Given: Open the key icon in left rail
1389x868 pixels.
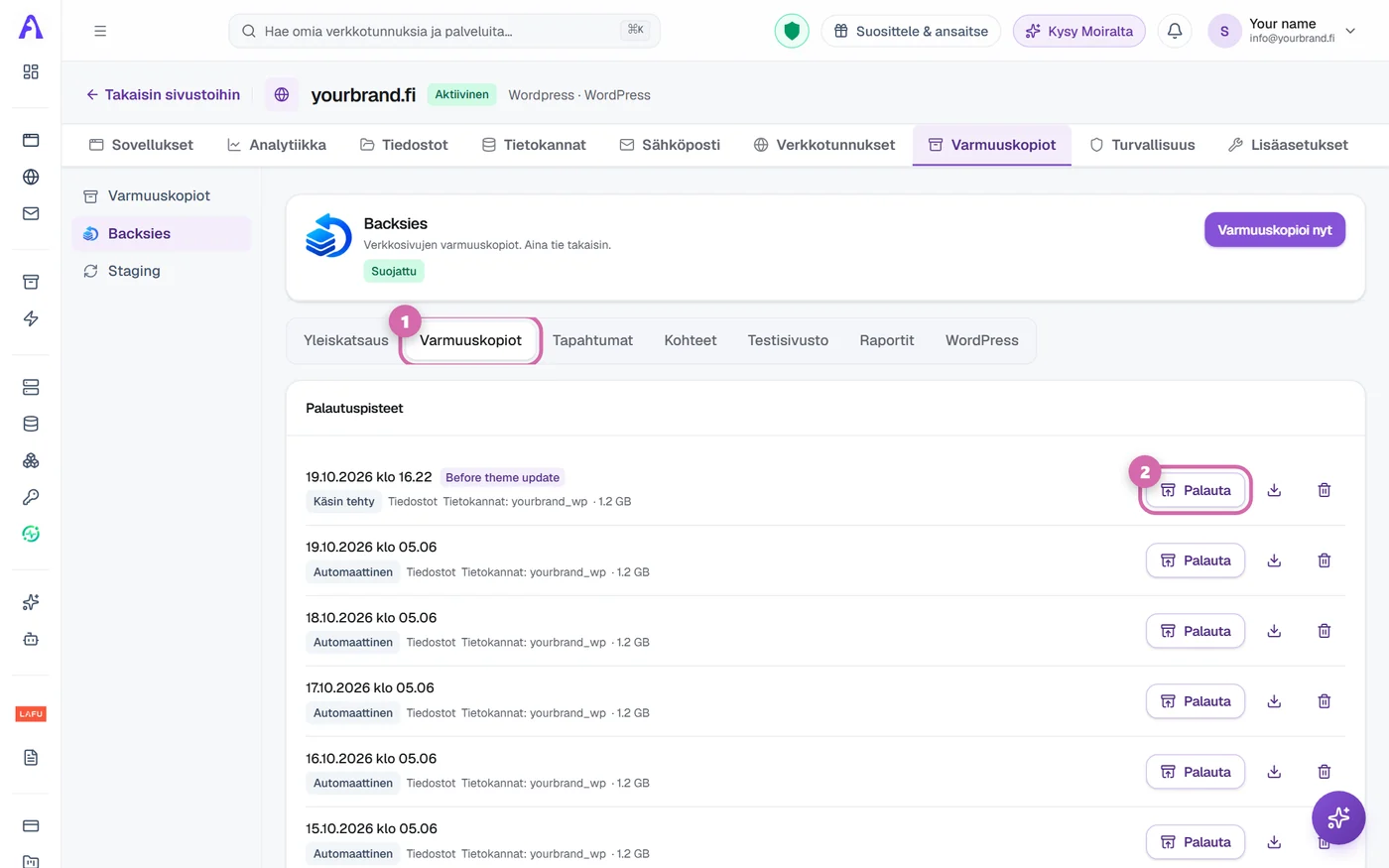Looking at the screenshot, I should 31,497.
